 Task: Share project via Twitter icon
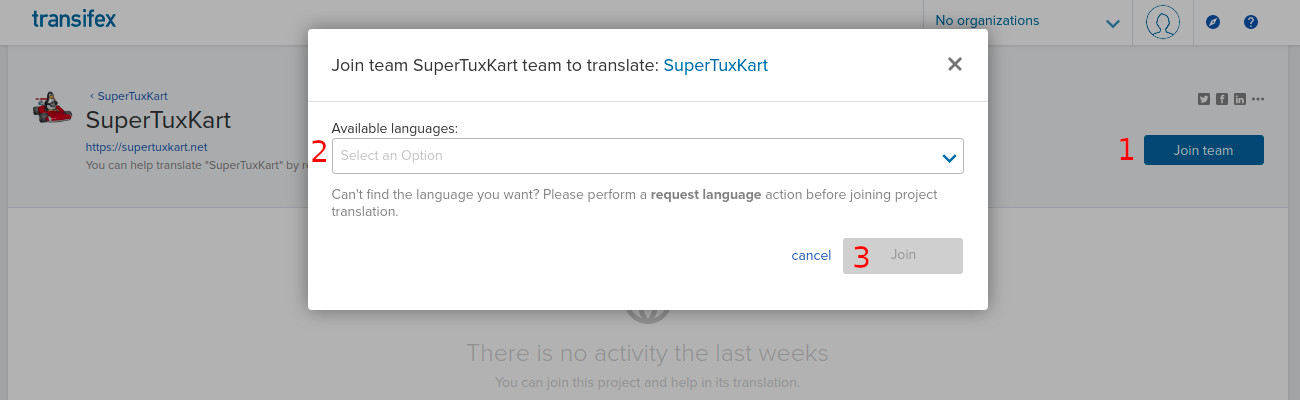coord(1204,98)
